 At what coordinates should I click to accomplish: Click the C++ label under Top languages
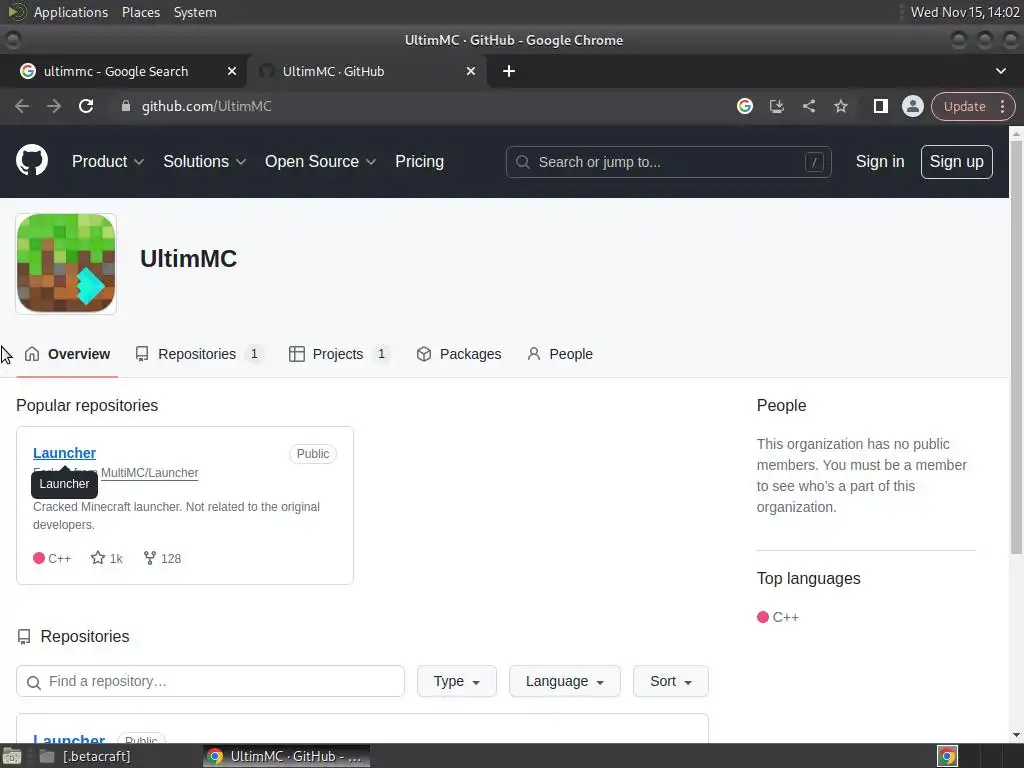point(786,617)
